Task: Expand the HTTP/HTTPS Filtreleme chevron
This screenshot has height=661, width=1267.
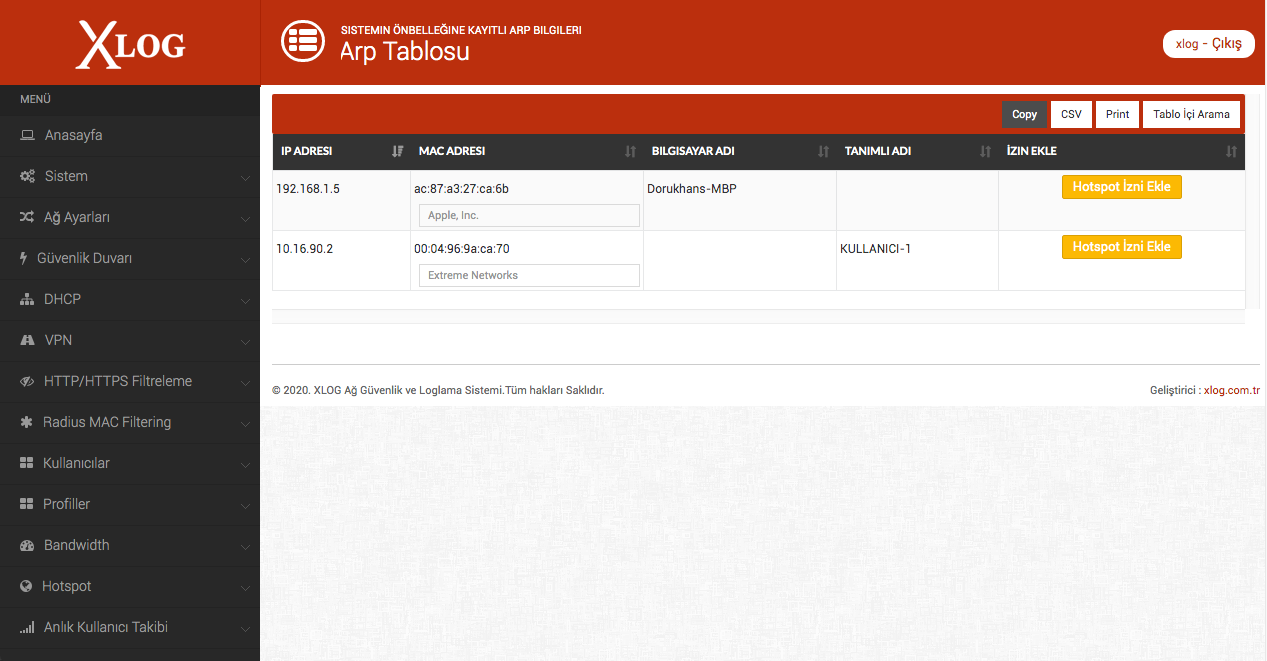Action: tap(245, 382)
